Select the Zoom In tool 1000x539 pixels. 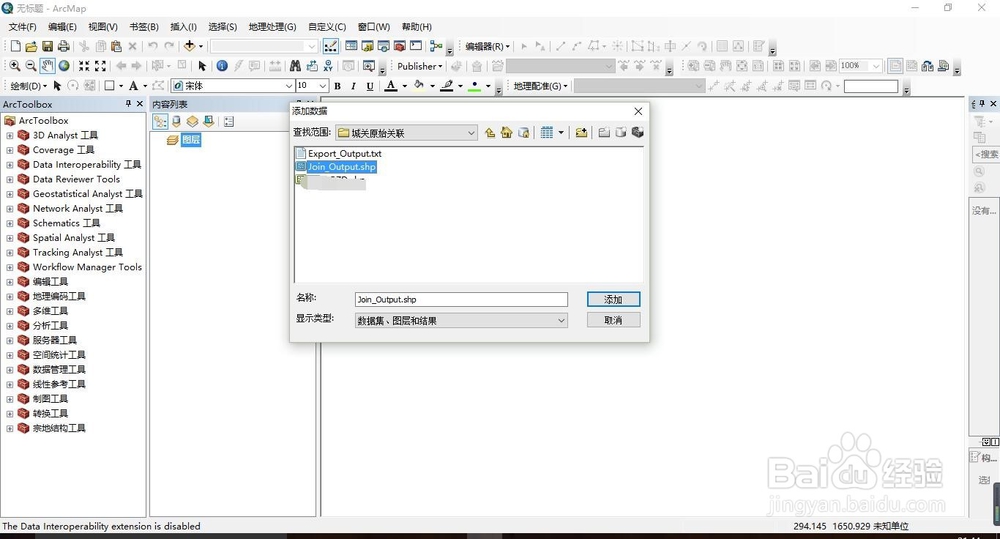click(15, 66)
